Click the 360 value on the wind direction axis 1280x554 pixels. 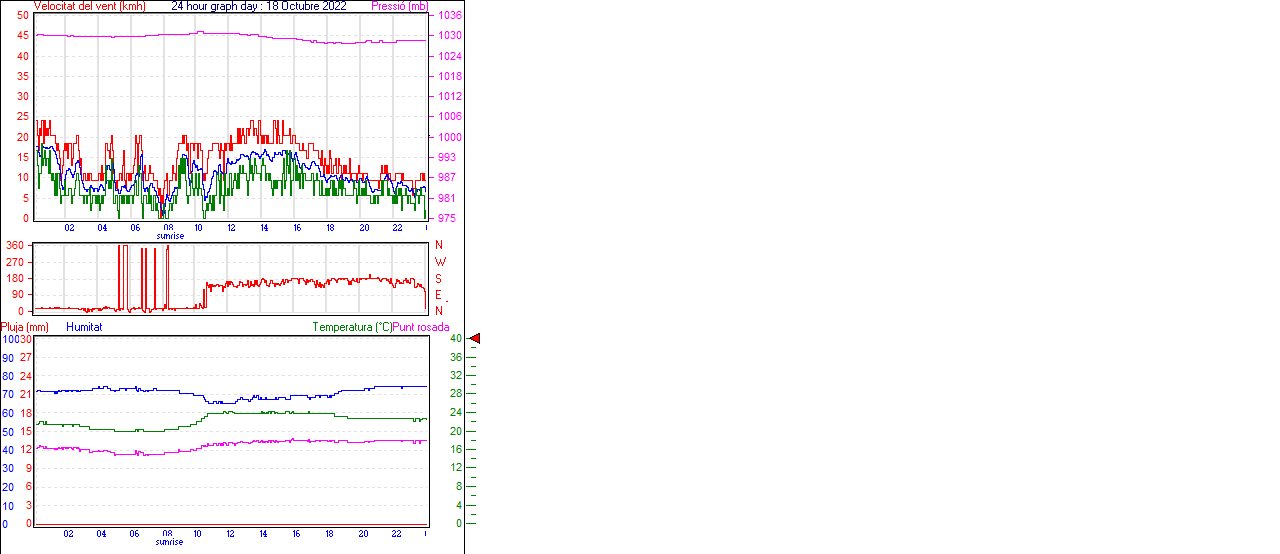pyautogui.click(x=15, y=245)
